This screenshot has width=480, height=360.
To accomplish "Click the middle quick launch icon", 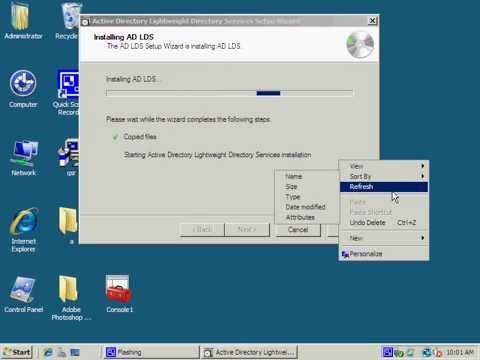I will tap(61, 352).
